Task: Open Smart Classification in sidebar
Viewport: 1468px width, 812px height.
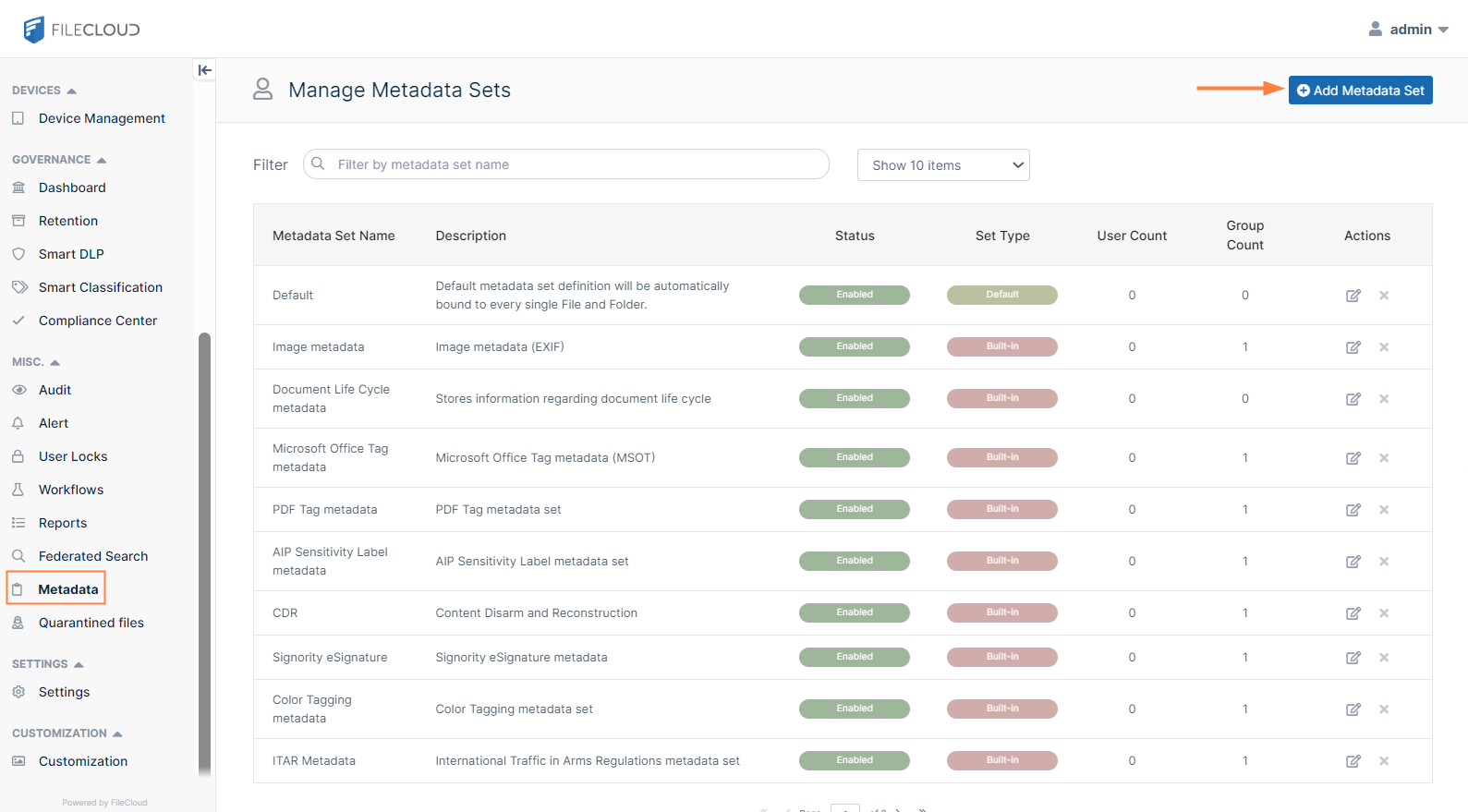Action: coord(100,287)
